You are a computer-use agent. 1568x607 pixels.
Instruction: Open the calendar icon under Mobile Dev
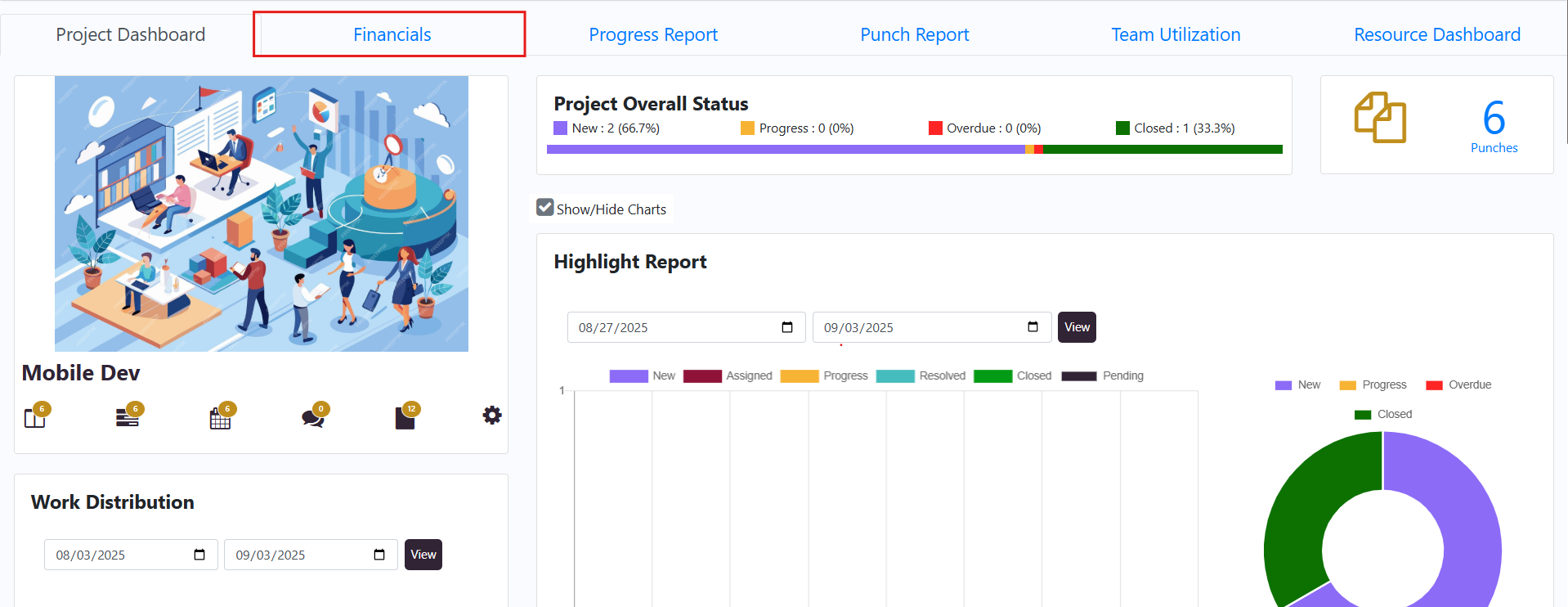click(221, 417)
